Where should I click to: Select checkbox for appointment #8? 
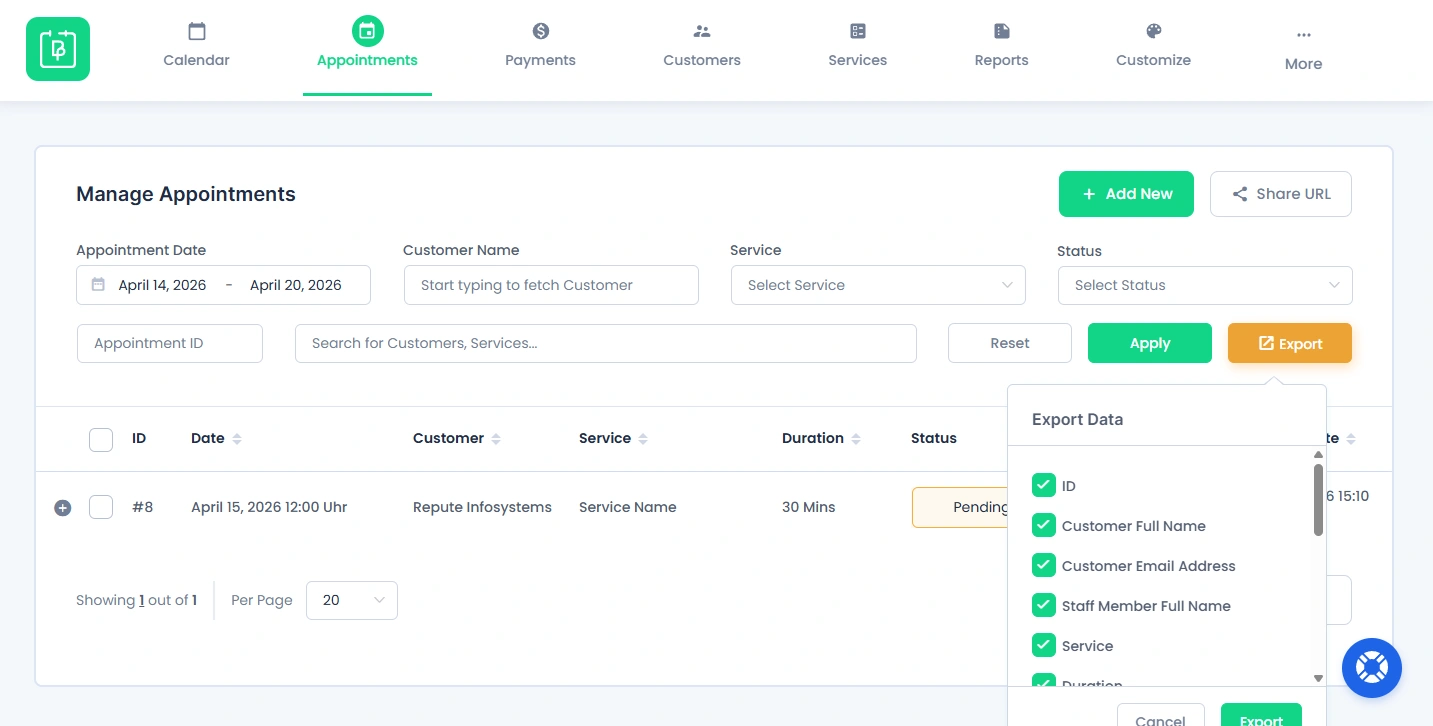click(101, 507)
